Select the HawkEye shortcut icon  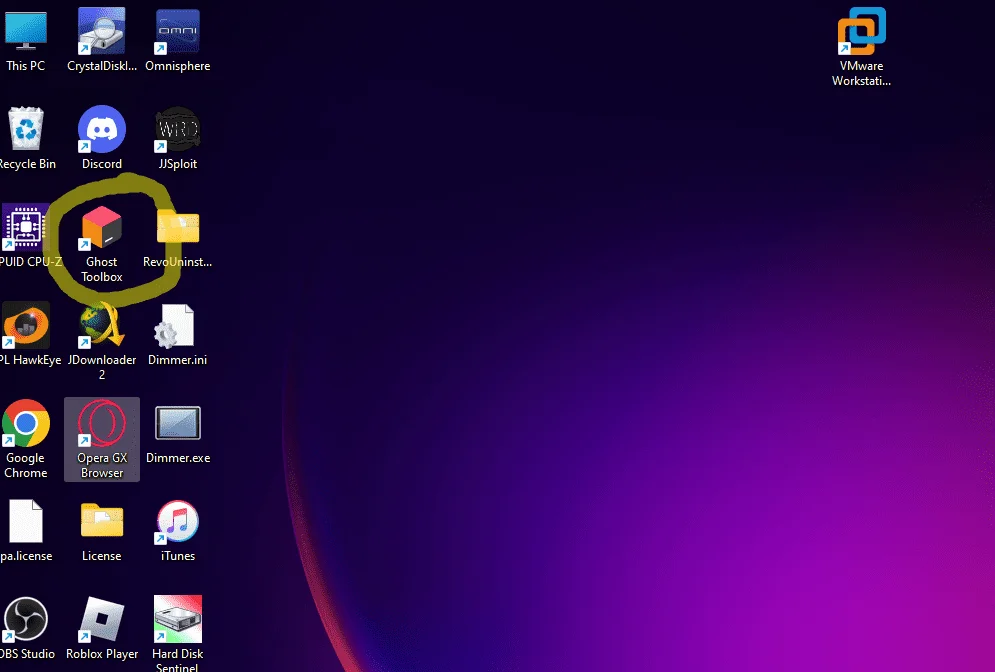pyautogui.click(x=25, y=326)
